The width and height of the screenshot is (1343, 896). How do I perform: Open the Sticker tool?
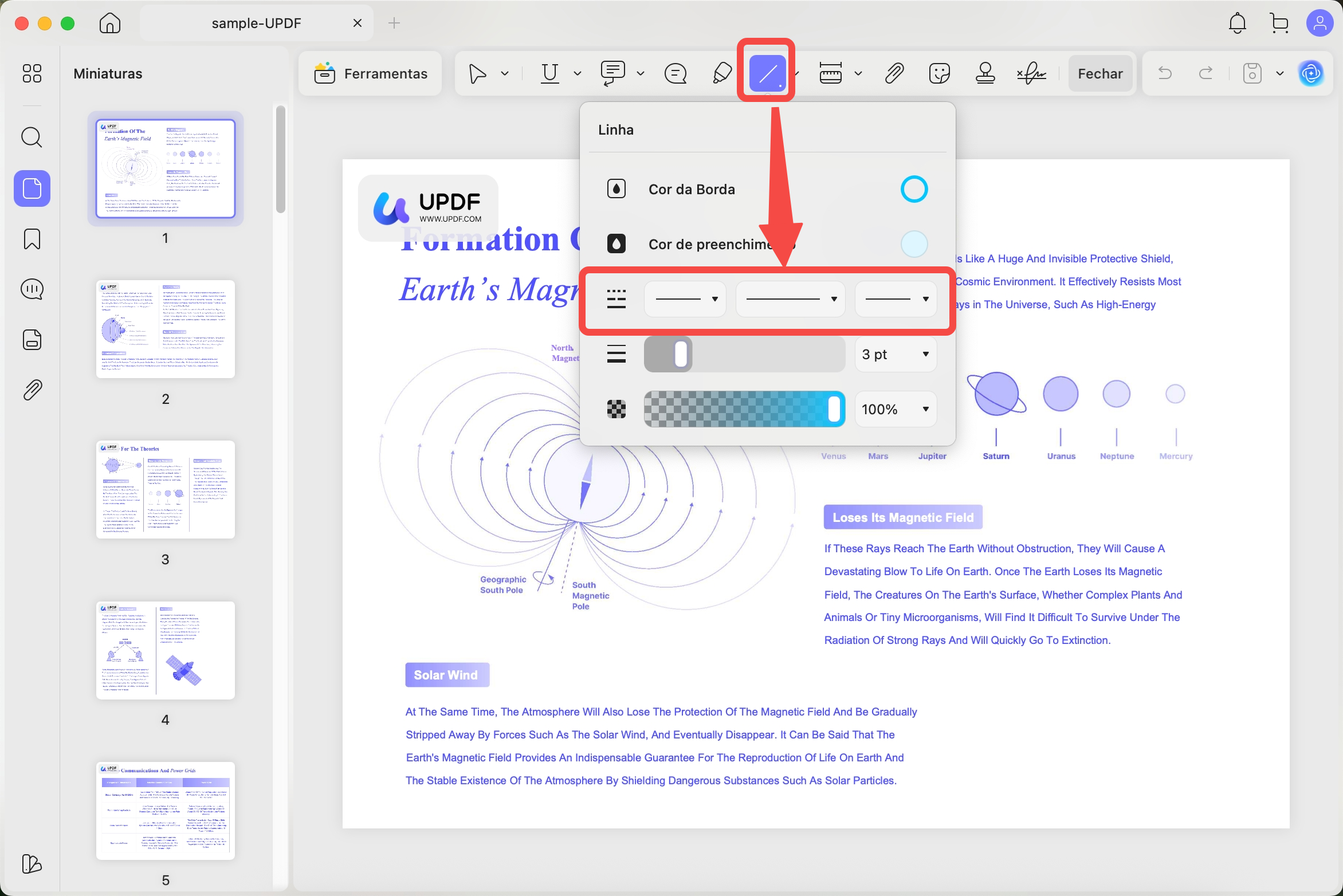tap(939, 73)
